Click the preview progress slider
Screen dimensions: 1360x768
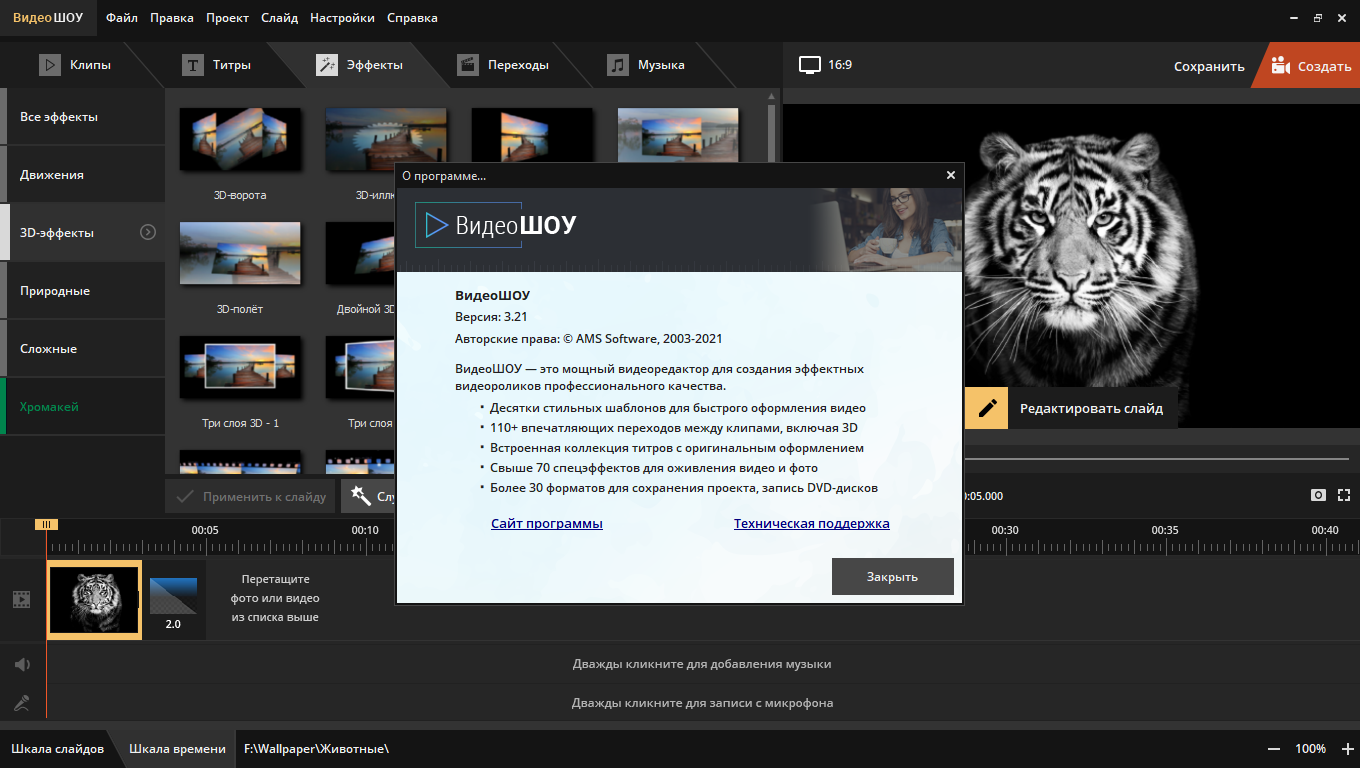coord(1157,459)
